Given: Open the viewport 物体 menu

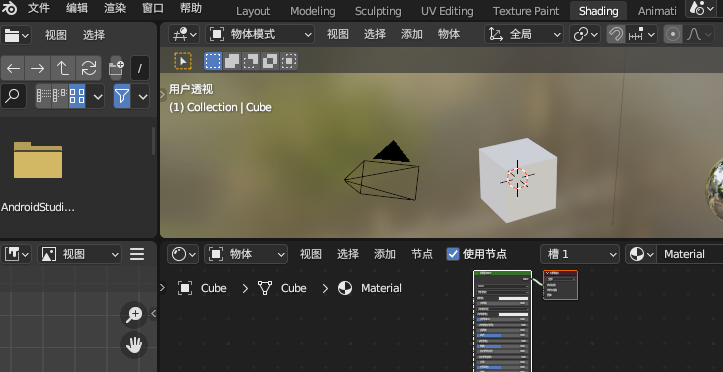Looking at the screenshot, I should point(448,34).
